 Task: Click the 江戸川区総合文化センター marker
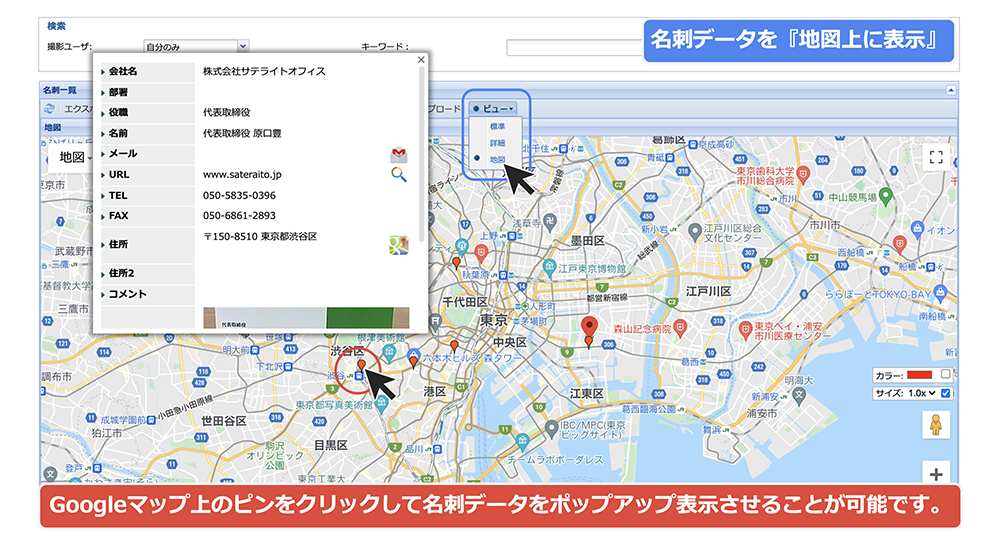coord(695,232)
